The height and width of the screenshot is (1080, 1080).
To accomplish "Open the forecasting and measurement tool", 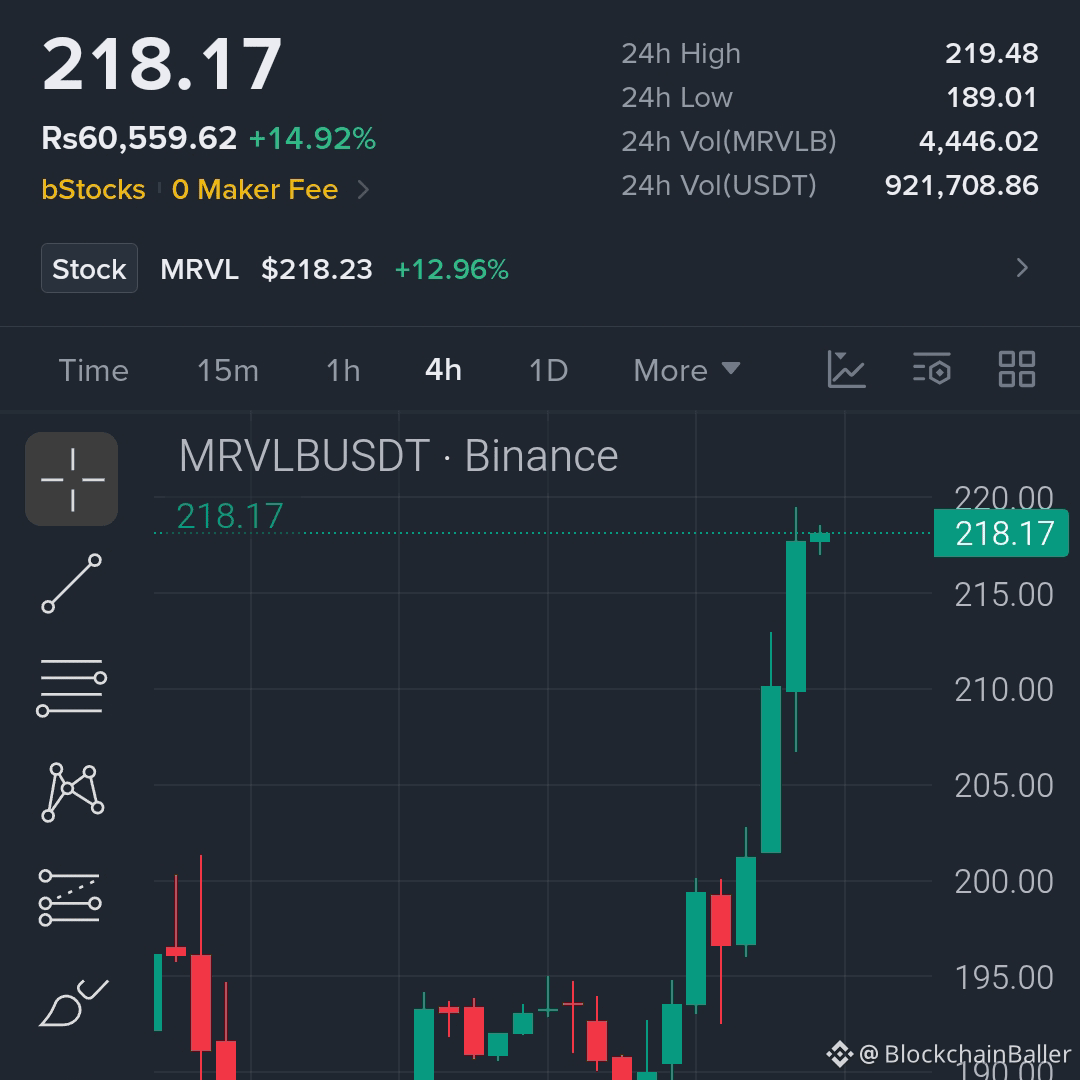I will click(70, 898).
